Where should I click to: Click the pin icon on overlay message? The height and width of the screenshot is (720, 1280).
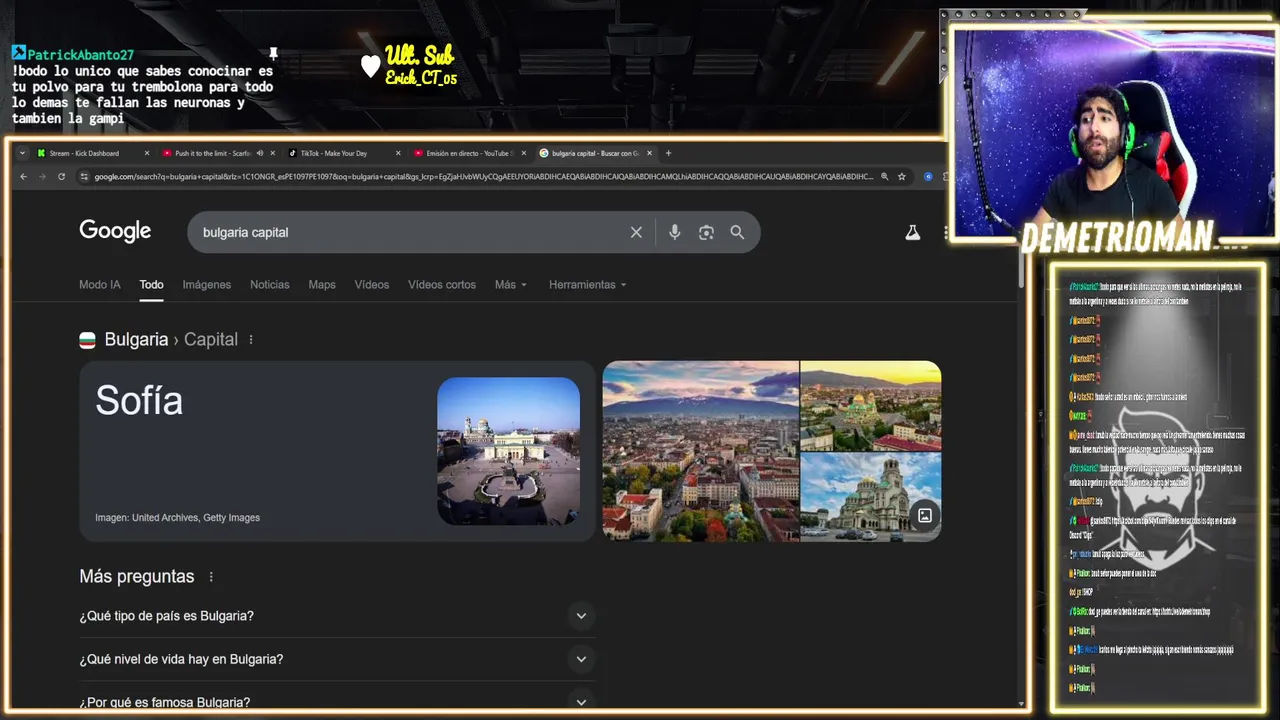(x=272, y=54)
